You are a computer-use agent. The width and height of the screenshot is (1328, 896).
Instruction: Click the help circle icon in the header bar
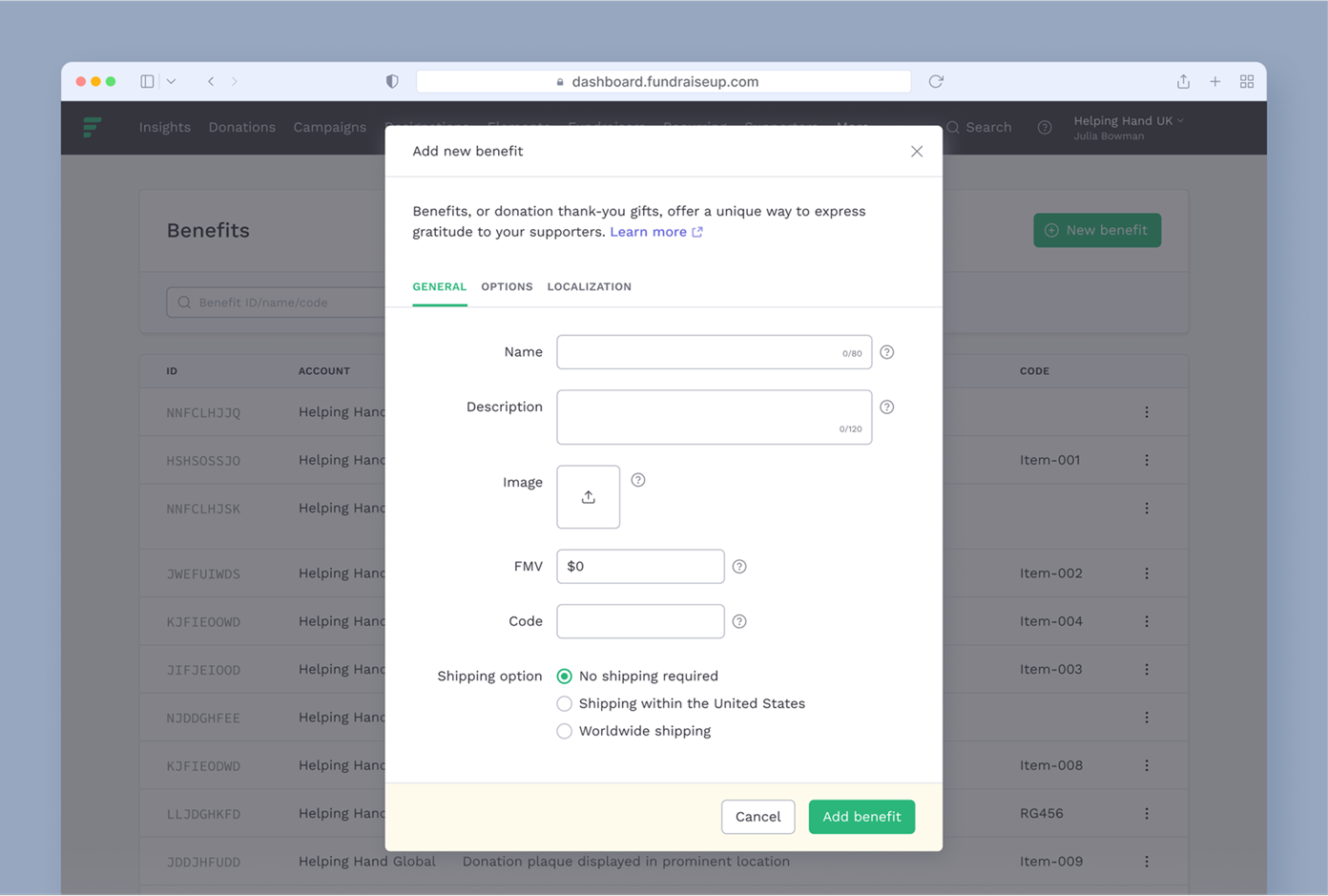coord(1044,127)
